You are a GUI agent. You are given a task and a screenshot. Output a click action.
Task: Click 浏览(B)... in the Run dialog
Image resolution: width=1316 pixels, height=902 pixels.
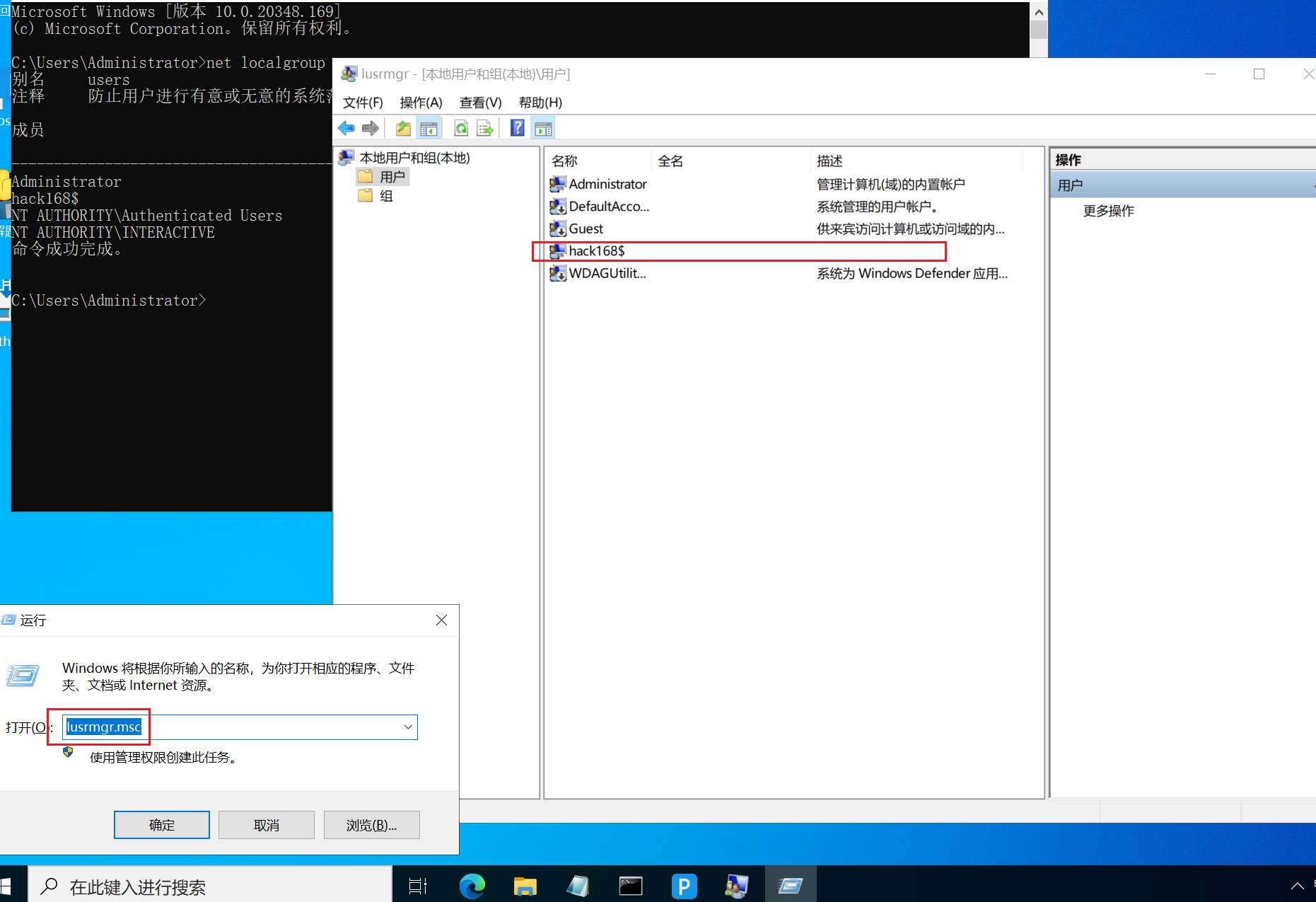(x=372, y=825)
